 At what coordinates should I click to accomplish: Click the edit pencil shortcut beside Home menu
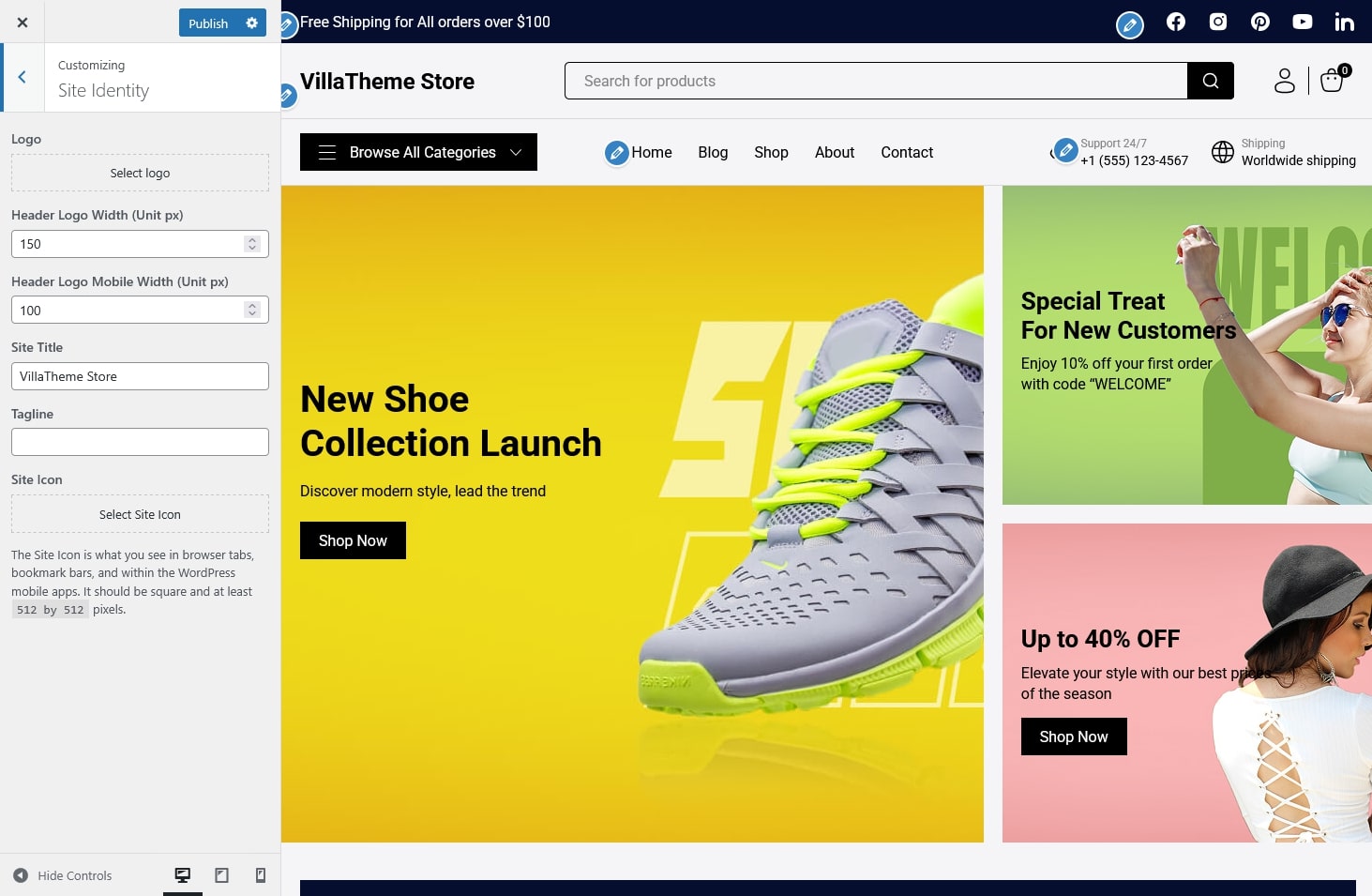(616, 152)
